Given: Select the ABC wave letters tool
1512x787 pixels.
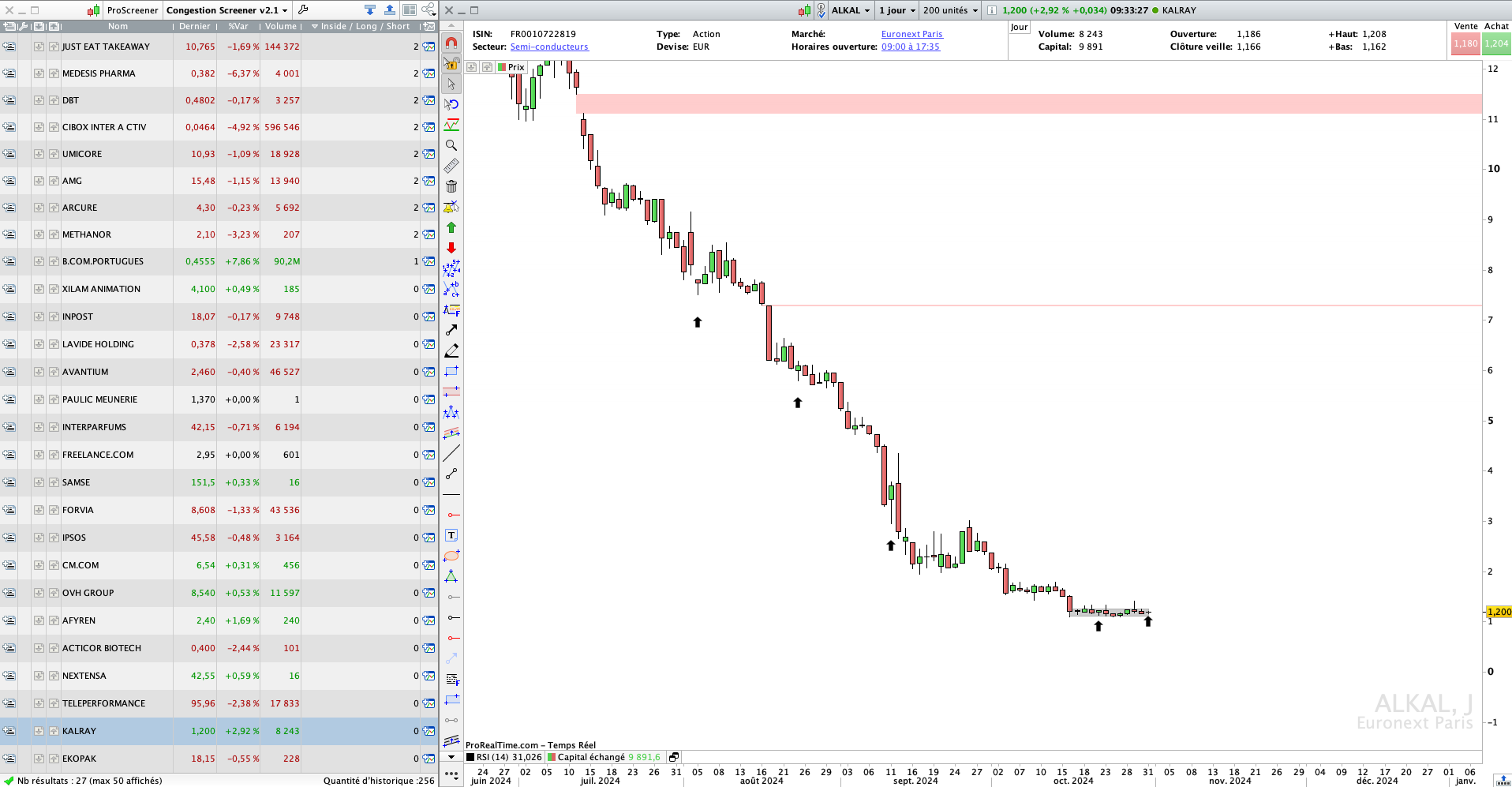Looking at the screenshot, I should [x=451, y=289].
